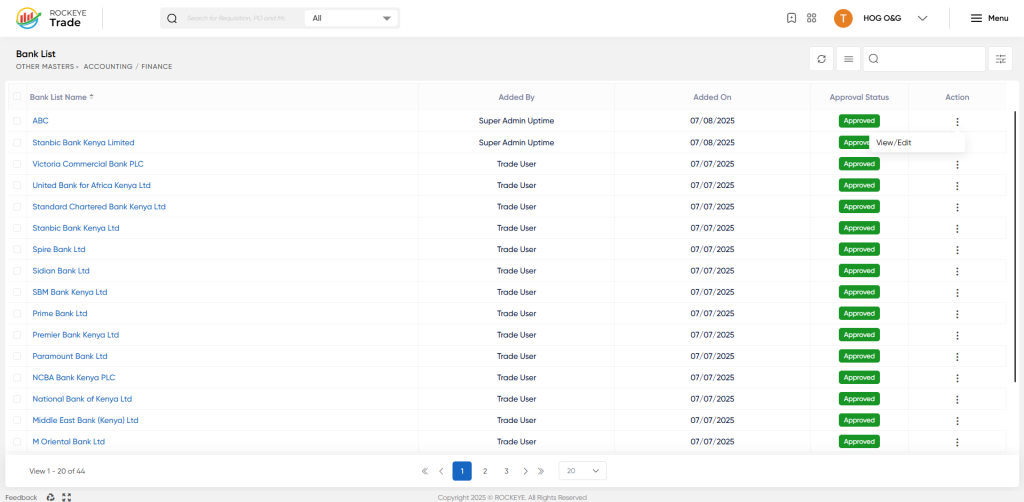Open action menu for Spire Bank Ltd

957,250
